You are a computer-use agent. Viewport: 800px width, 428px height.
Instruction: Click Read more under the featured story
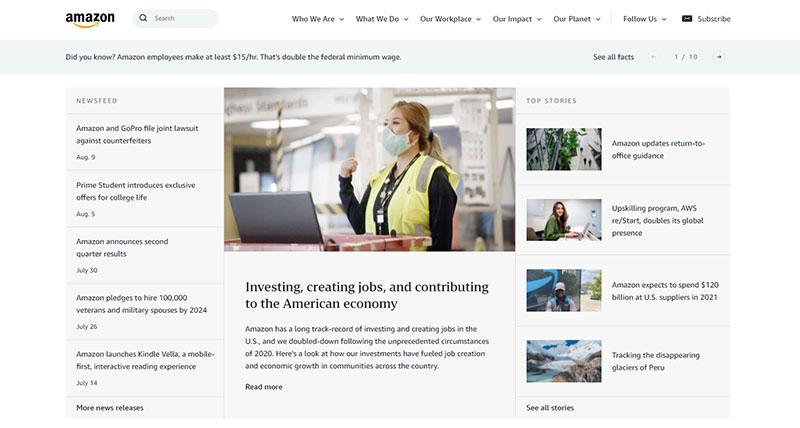264,387
